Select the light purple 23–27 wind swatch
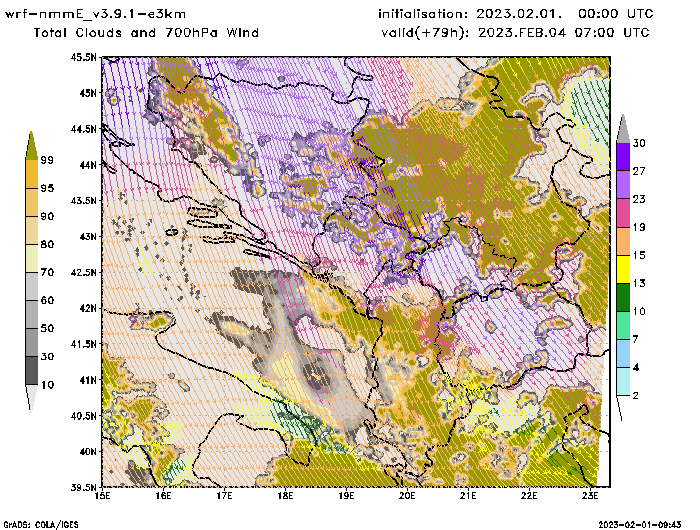 pos(623,185)
